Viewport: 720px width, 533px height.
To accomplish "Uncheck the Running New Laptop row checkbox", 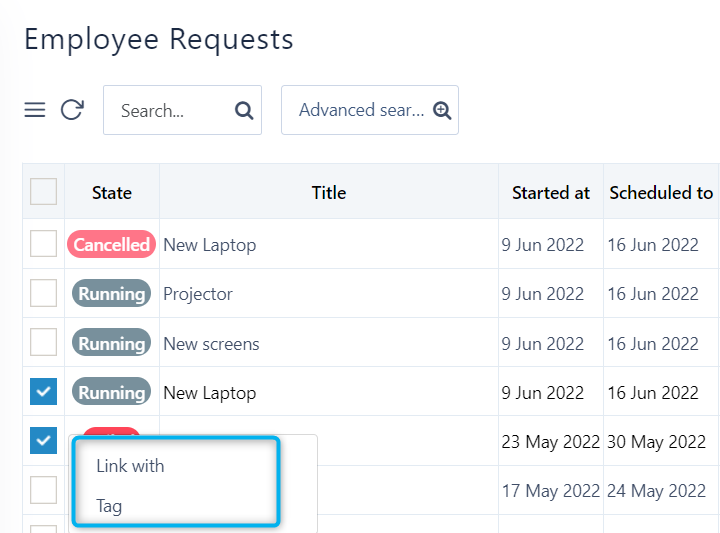I will pyautogui.click(x=44, y=392).
